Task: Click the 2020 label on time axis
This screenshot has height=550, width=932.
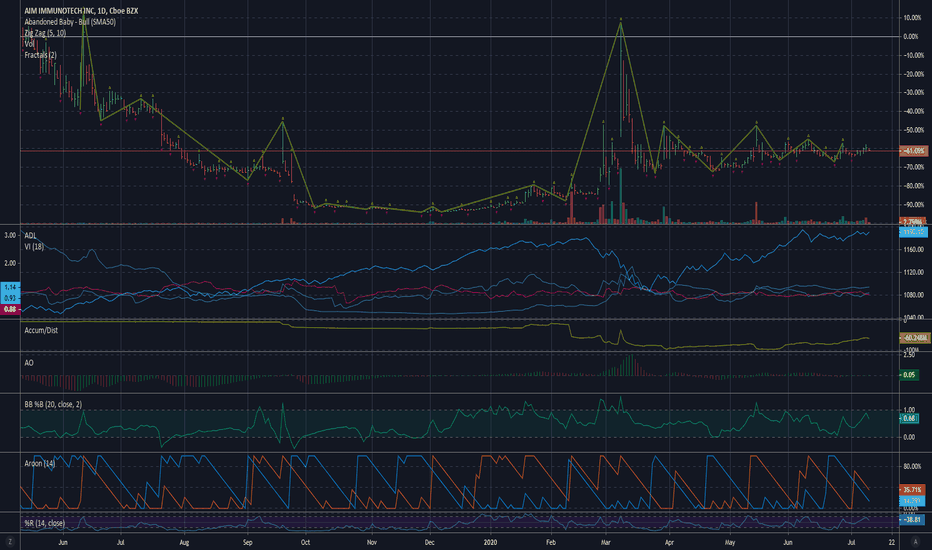Action: click(x=490, y=542)
